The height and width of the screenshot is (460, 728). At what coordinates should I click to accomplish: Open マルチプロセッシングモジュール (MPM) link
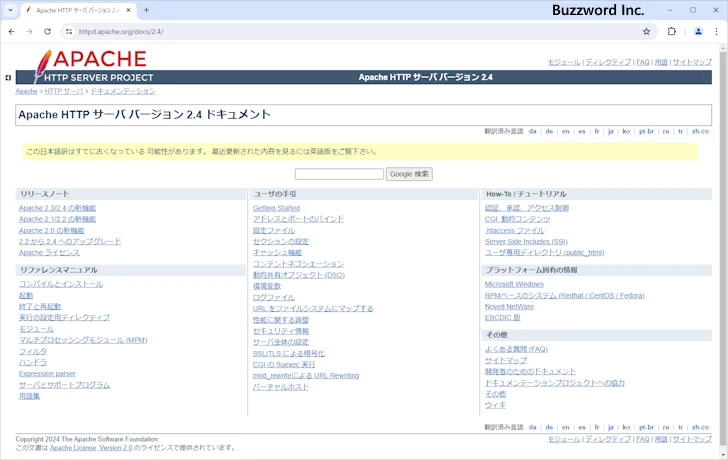(83, 340)
